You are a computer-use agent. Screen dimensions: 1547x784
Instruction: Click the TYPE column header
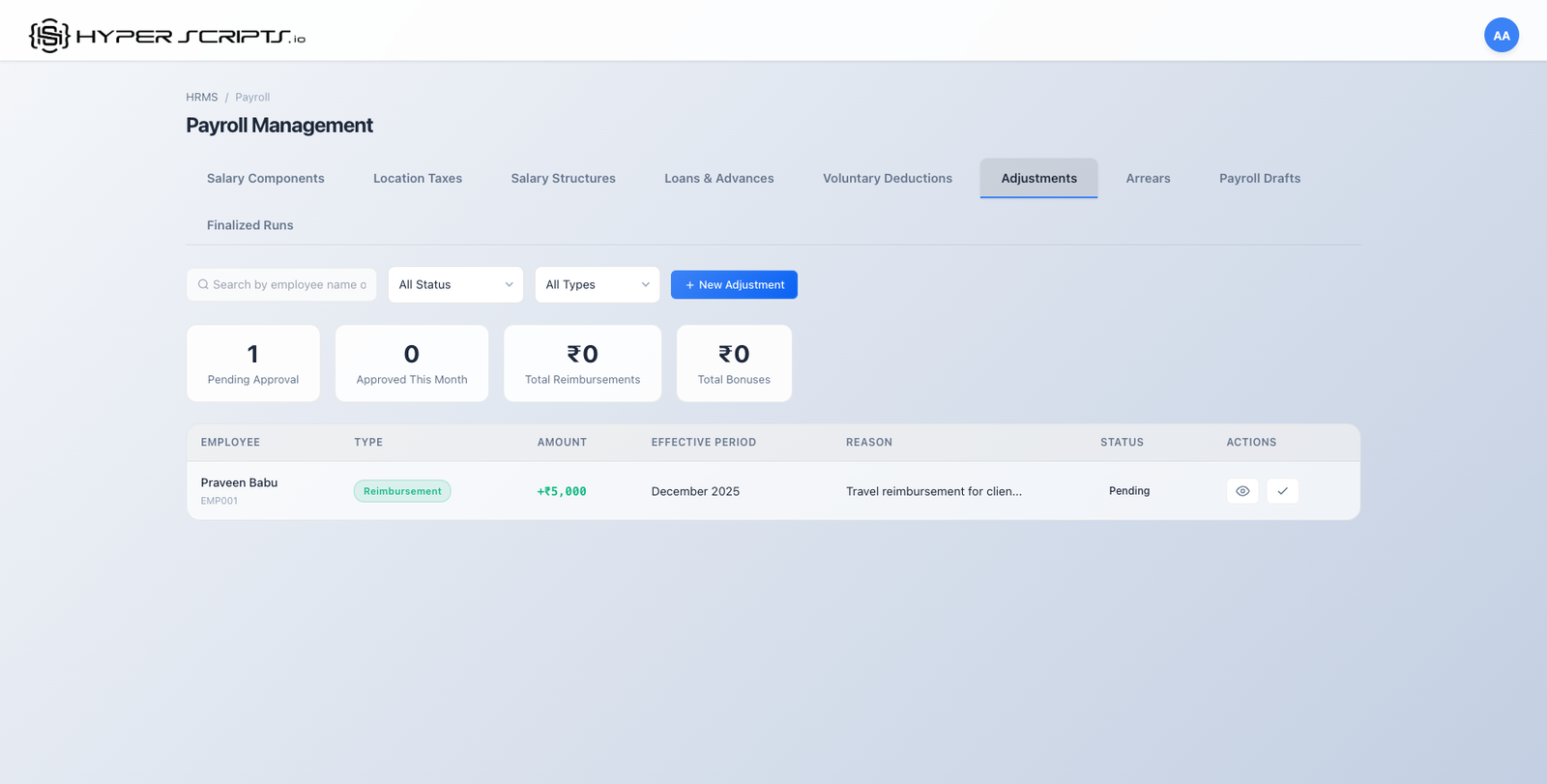point(368,443)
